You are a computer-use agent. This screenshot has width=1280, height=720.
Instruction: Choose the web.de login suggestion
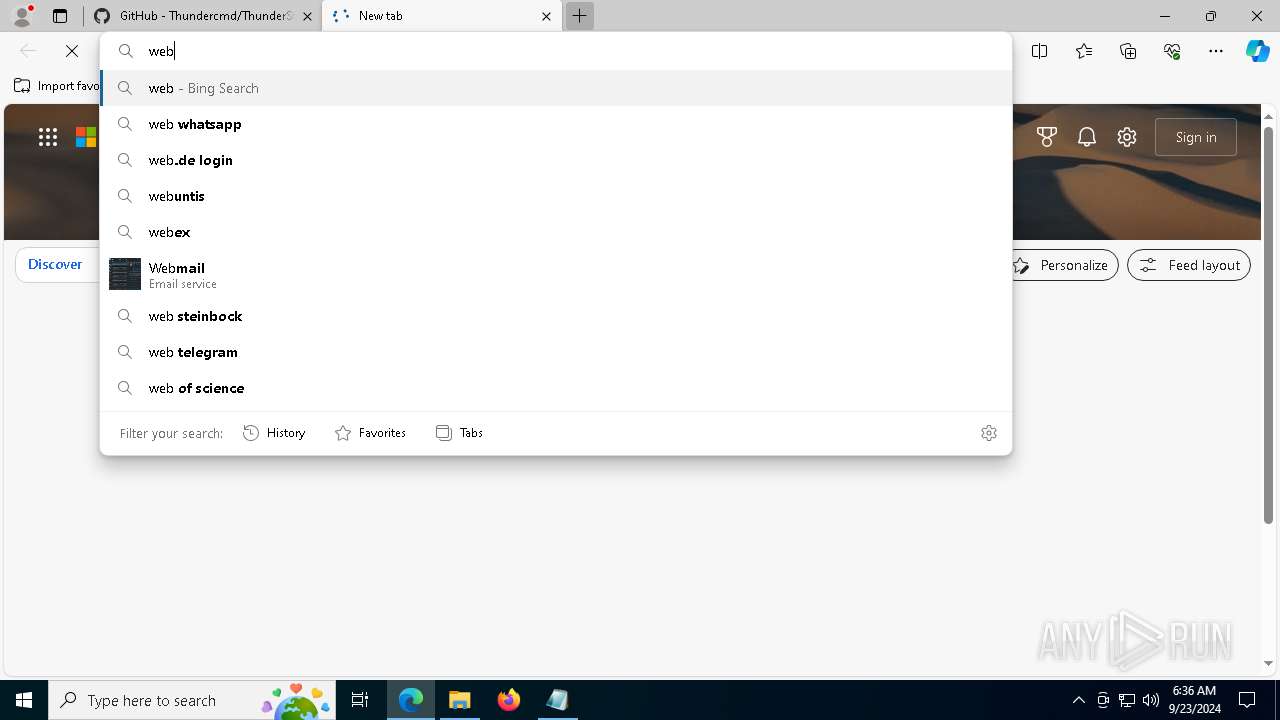(x=556, y=160)
